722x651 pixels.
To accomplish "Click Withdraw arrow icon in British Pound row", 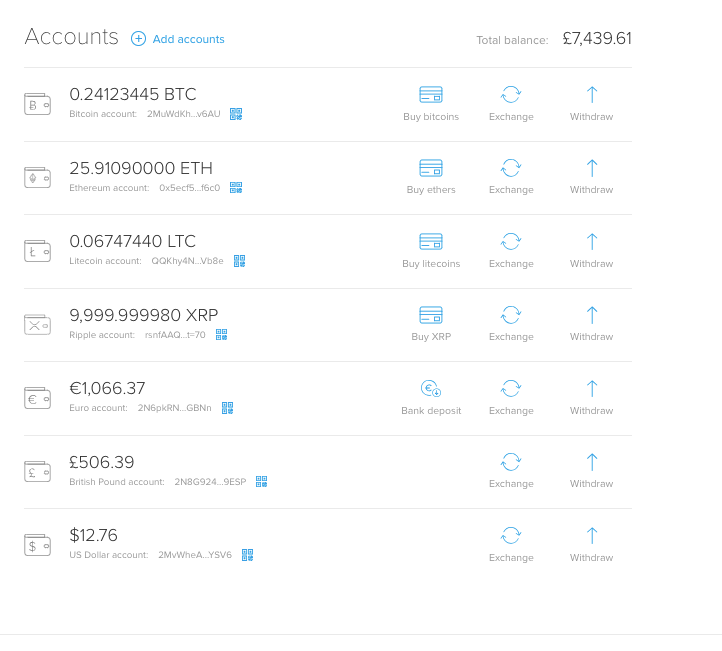I will [x=592, y=462].
